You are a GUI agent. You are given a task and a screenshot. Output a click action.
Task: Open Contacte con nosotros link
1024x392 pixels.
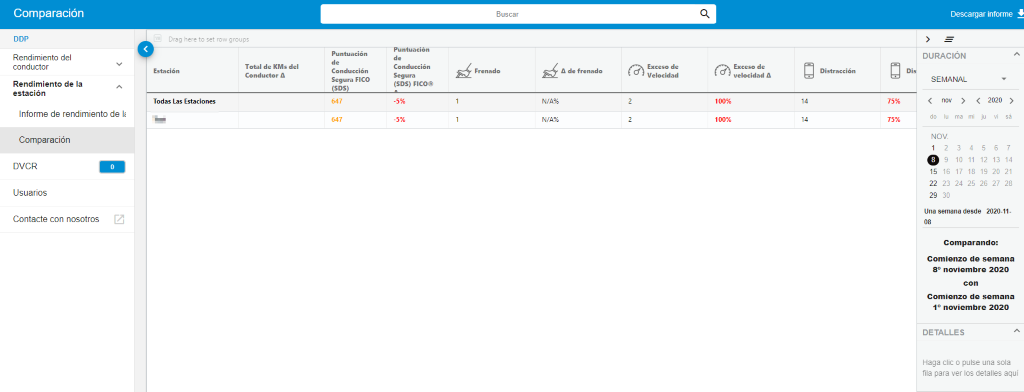tap(56, 219)
